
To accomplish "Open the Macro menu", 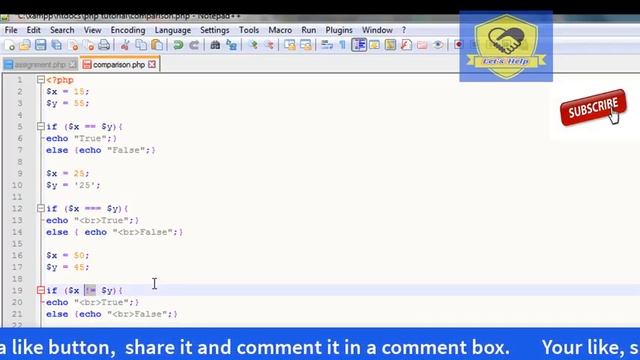I will tap(280, 30).
